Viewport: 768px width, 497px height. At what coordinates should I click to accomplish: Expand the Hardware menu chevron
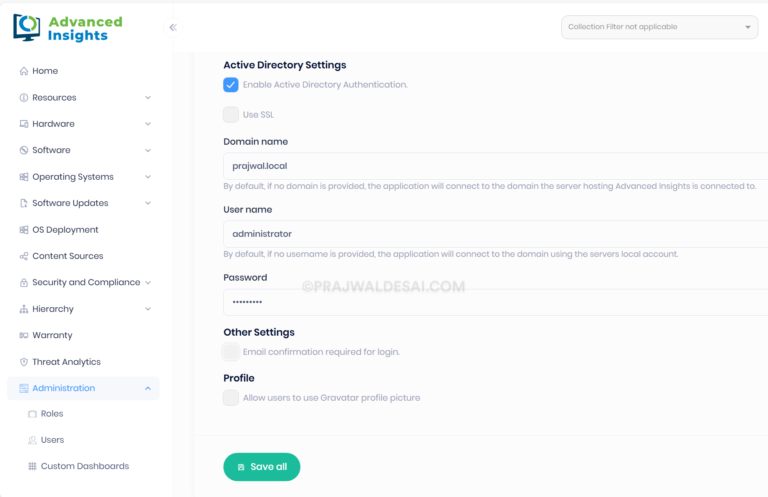pos(148,124)
